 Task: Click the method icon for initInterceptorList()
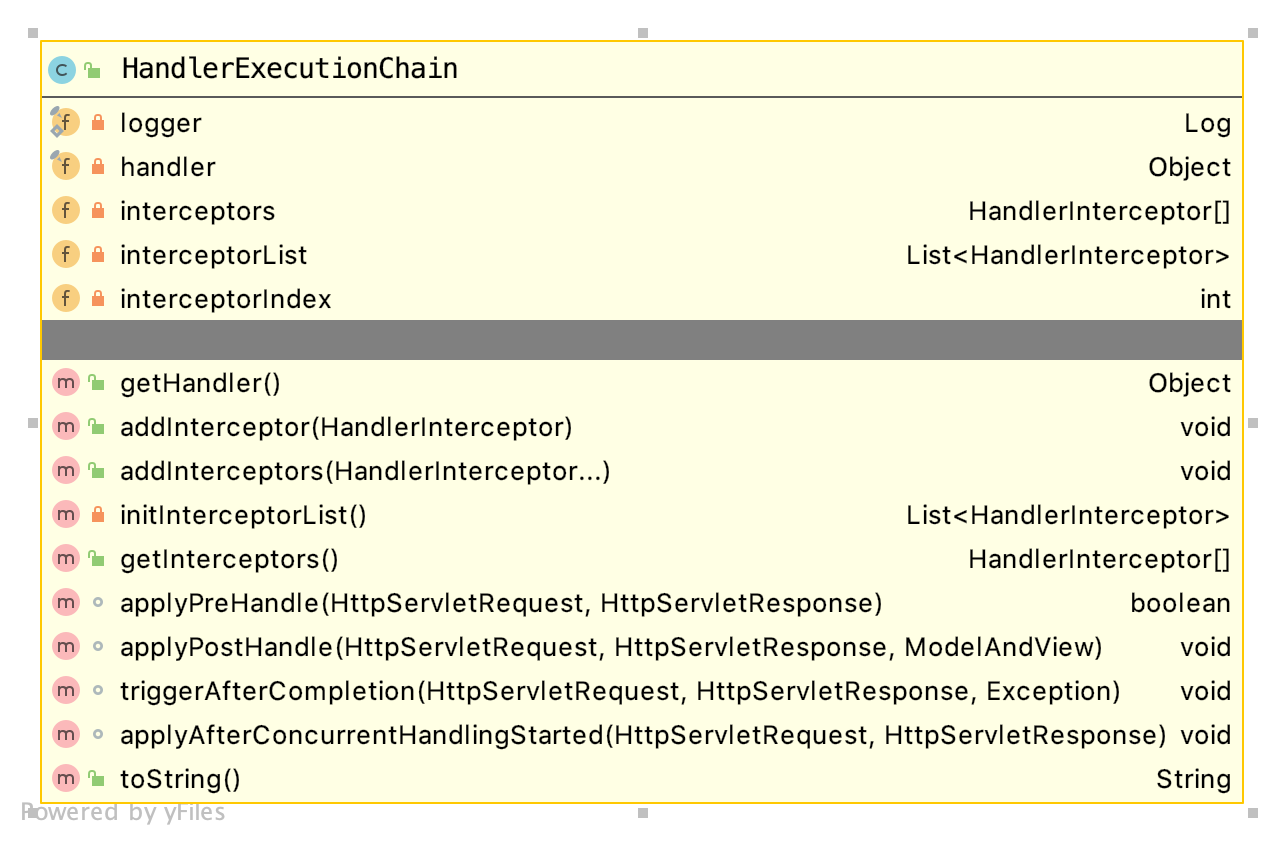65,515
